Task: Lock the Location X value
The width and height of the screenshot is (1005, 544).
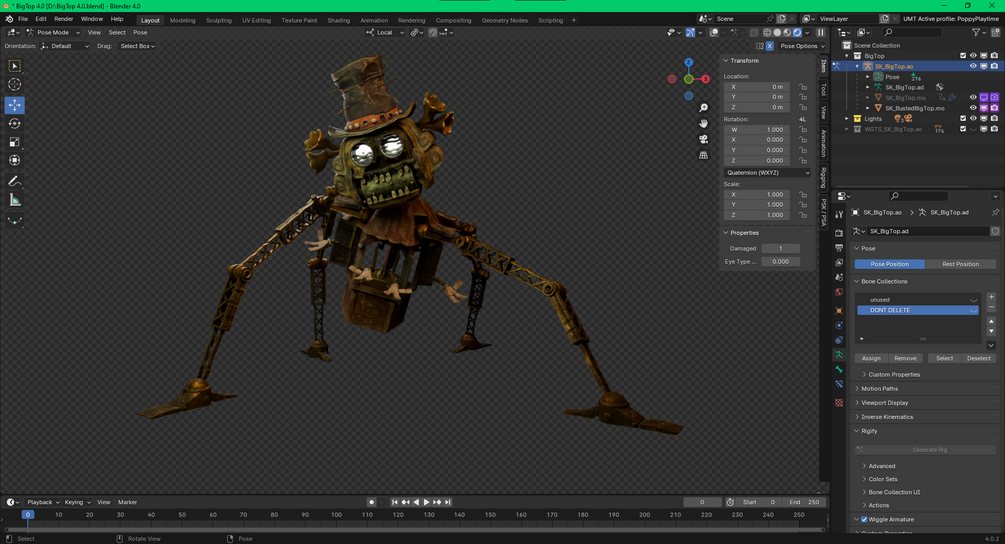Action: click(x=803, y=87)
